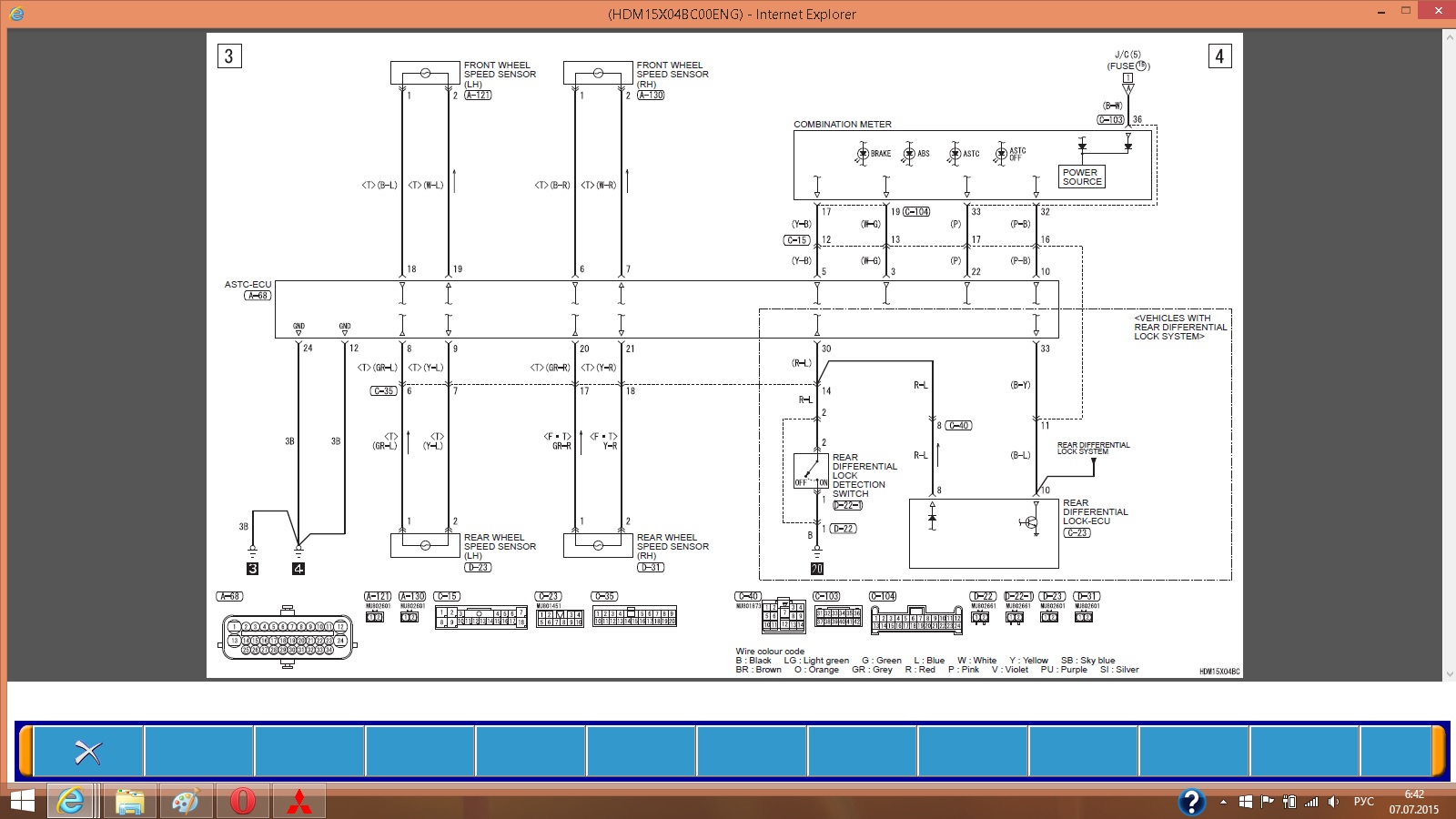Click the X close button in blue toolbar
This screenshot has height=819, width=1456.
[88, 752]
